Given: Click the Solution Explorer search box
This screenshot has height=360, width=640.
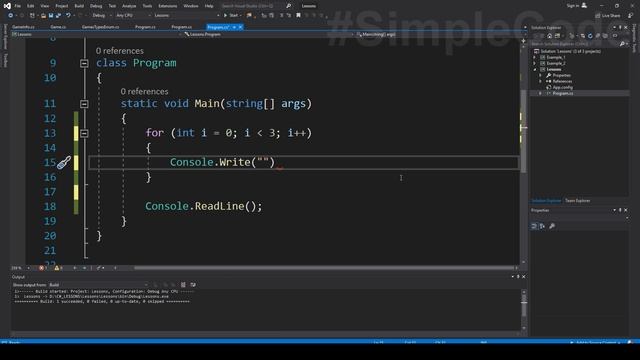Looking at the screenshot, I should pos(579,43).
